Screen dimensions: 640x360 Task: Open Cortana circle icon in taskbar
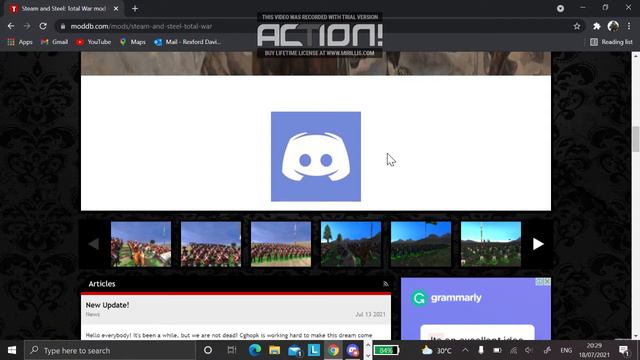point(208,350)
